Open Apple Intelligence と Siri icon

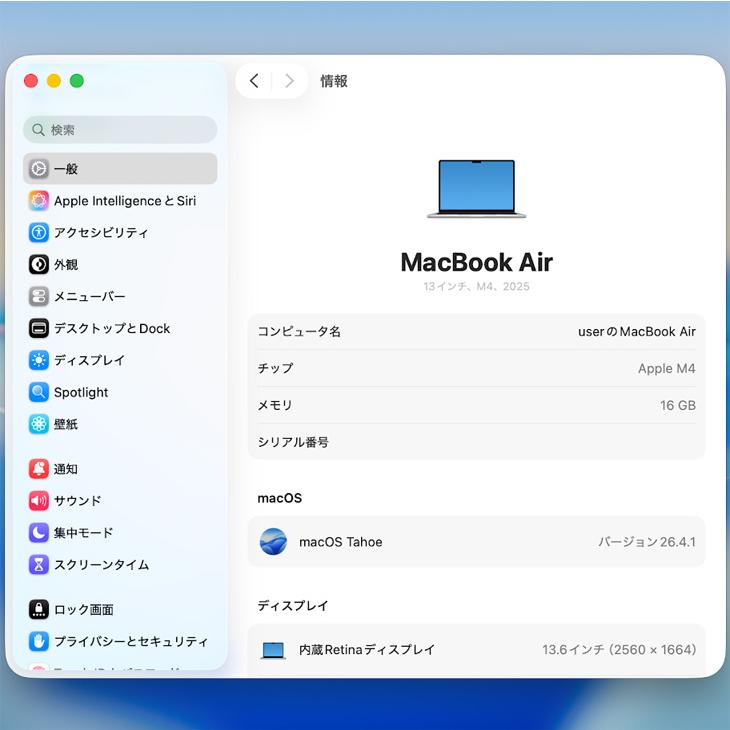(x=39, y=201)
